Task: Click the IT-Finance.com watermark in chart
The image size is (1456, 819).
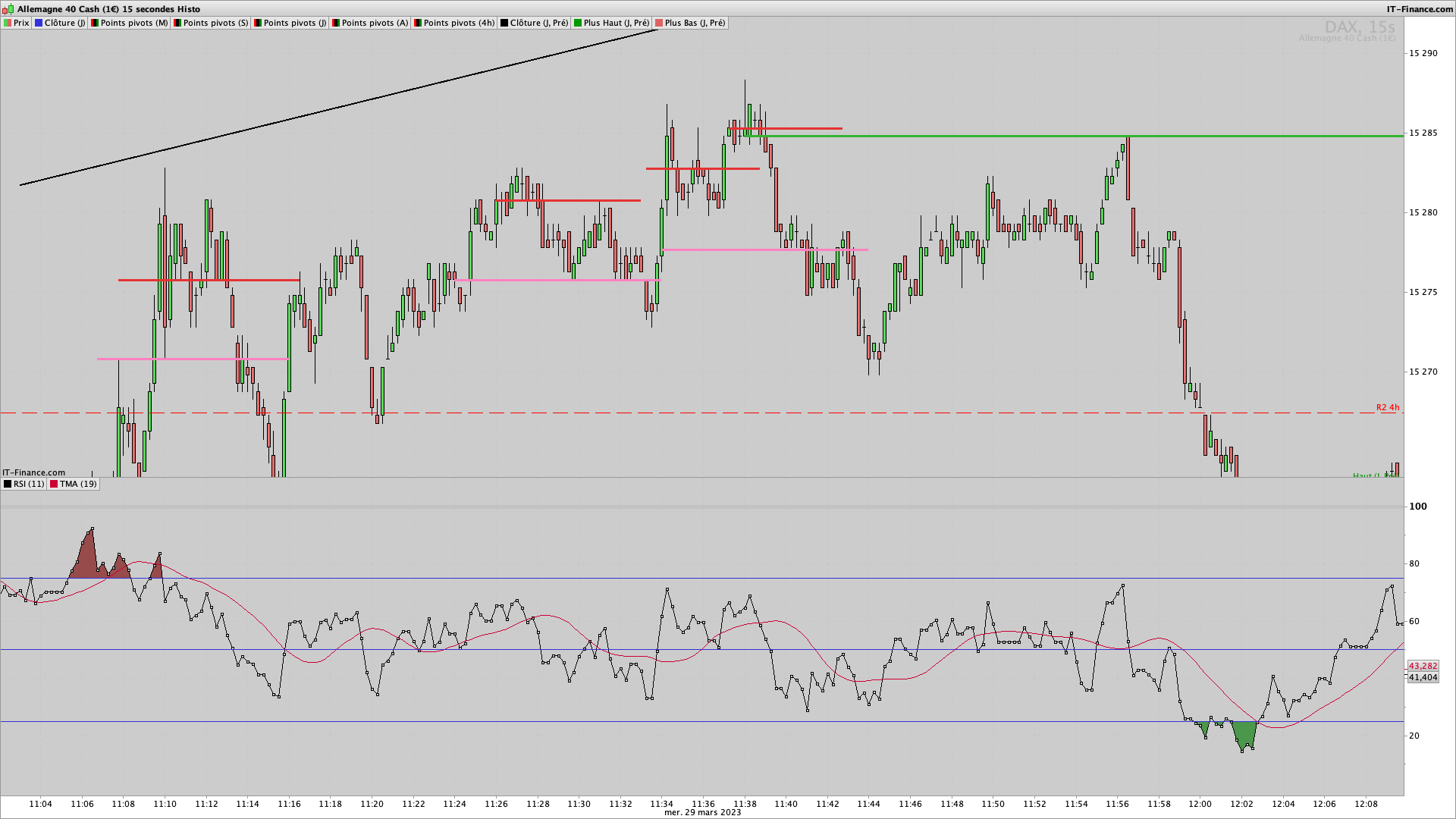Action: [34, 472]
